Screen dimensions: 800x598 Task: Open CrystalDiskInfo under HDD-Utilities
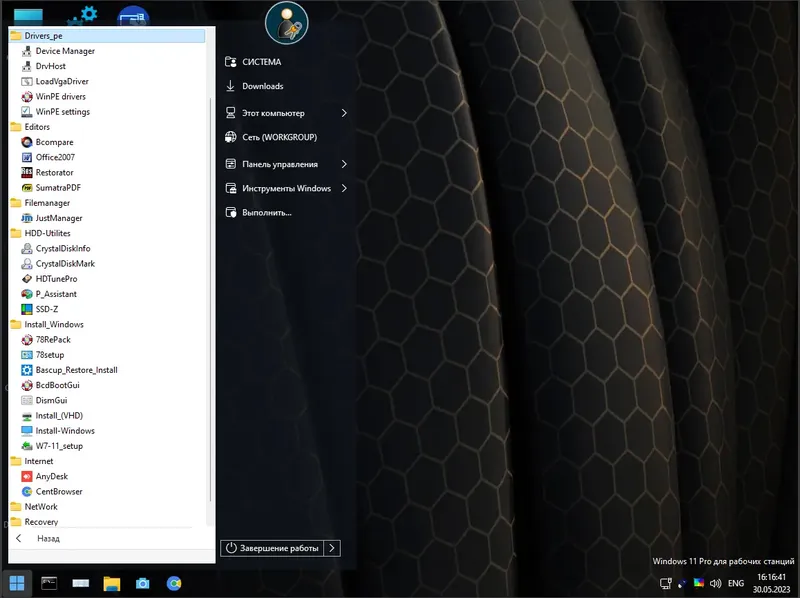click(63, 248)
